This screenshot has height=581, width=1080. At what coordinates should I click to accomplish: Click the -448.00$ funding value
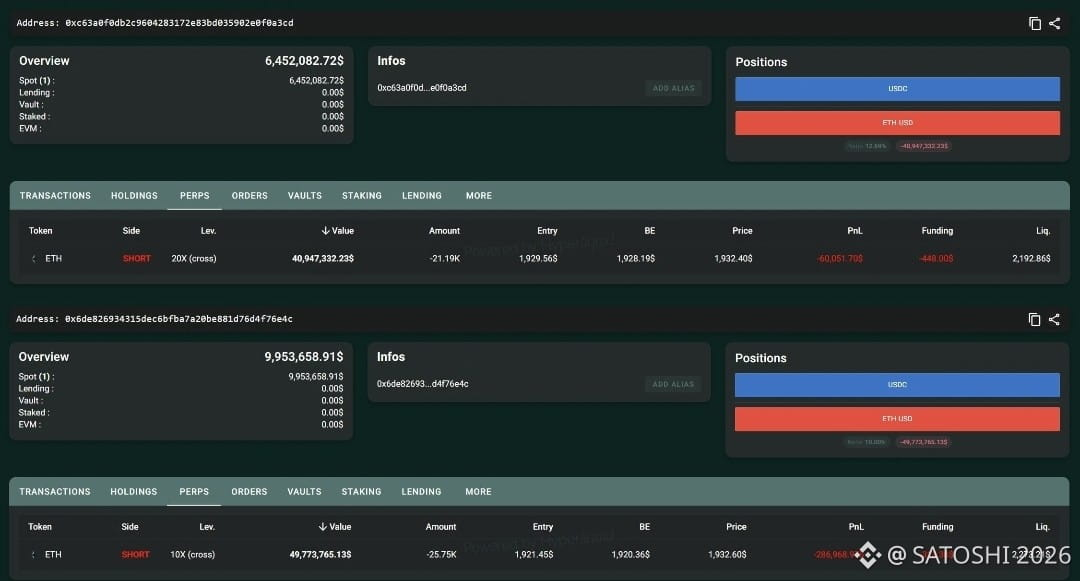click(936, 259)
